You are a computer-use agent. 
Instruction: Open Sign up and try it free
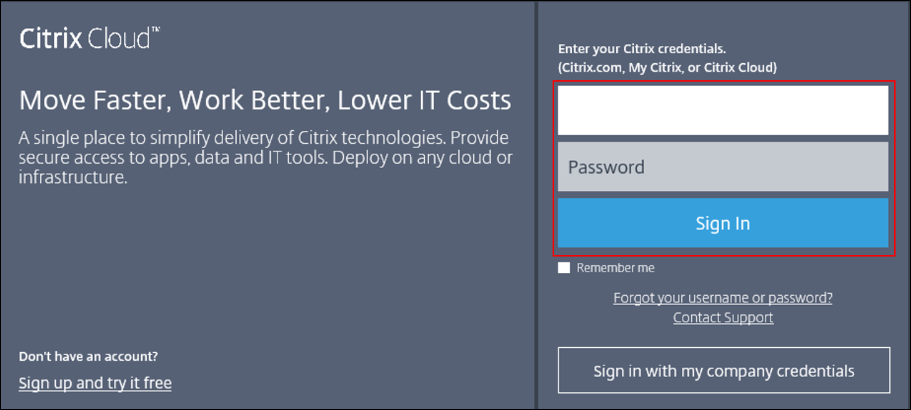coord(95,383)
